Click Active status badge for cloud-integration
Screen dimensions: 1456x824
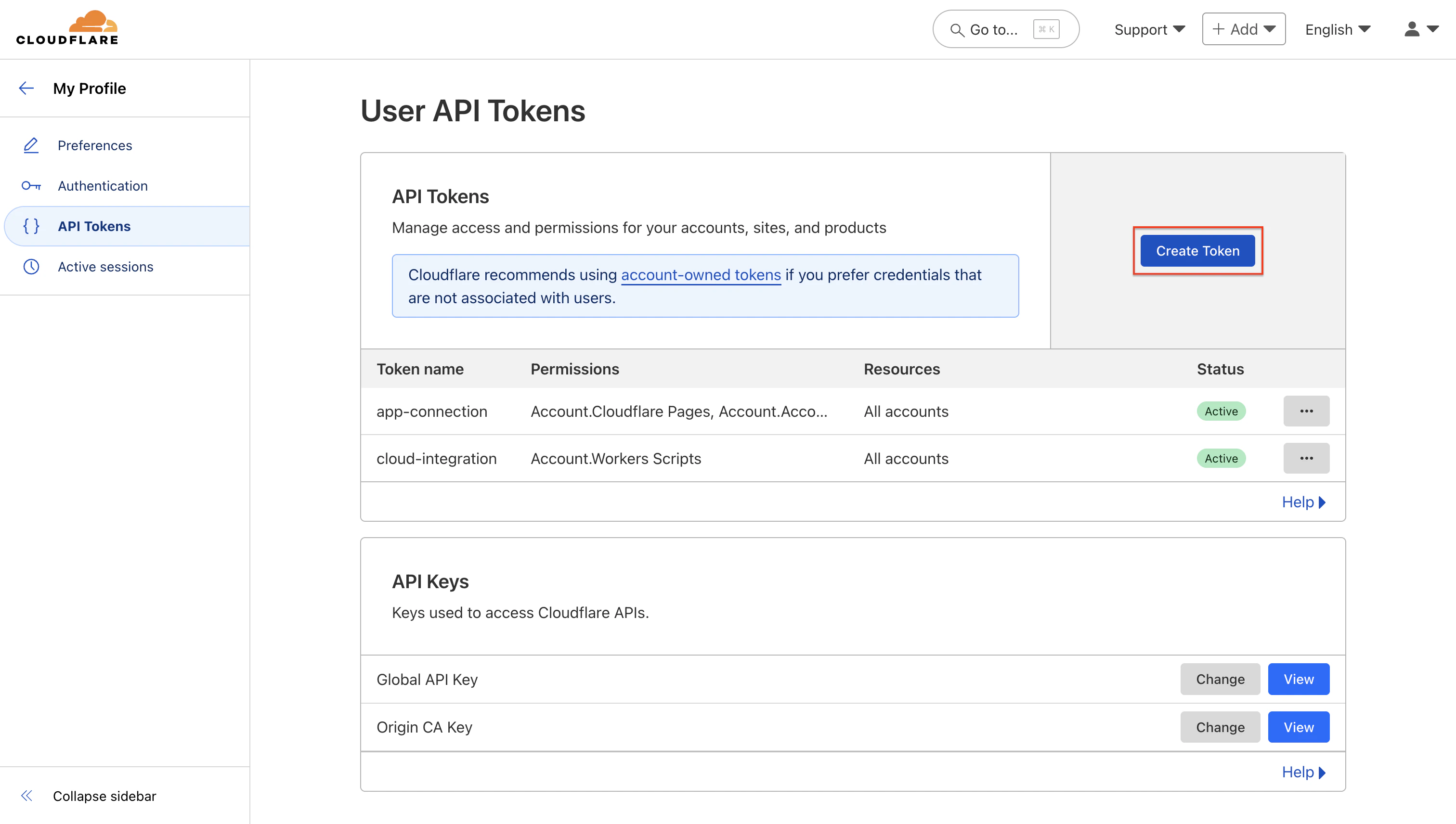(x=1221, y=458)
